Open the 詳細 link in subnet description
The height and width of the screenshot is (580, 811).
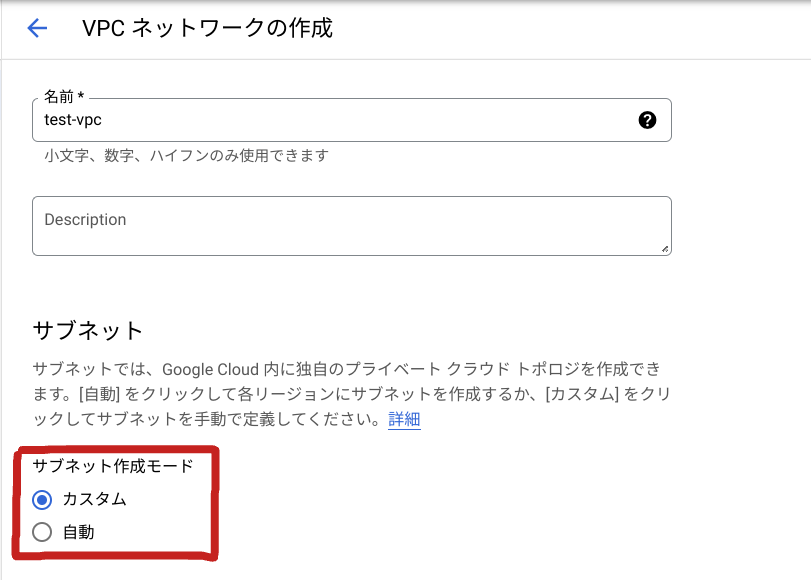pos(404,419)
